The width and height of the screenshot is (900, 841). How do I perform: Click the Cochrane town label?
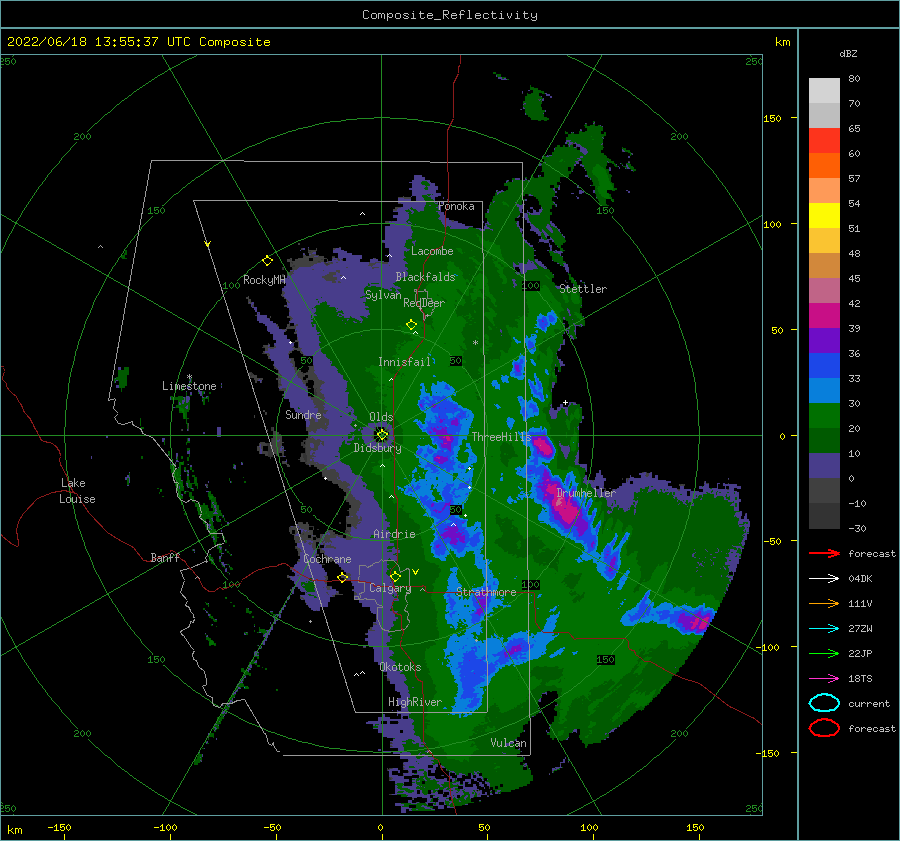coord(327,559)
